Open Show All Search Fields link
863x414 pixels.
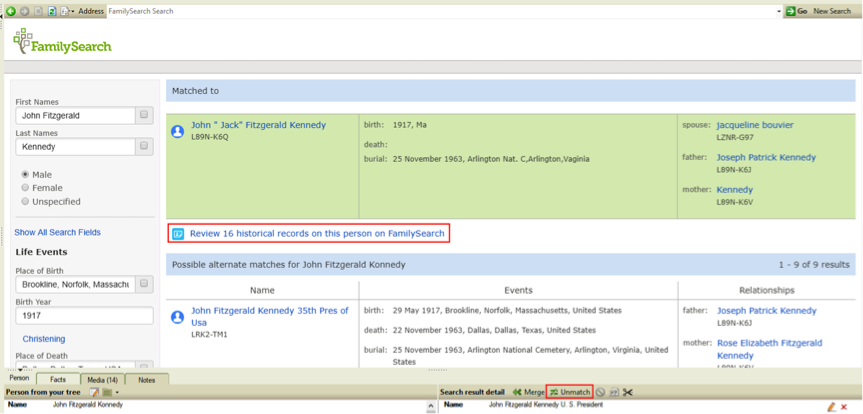(57, 232)
